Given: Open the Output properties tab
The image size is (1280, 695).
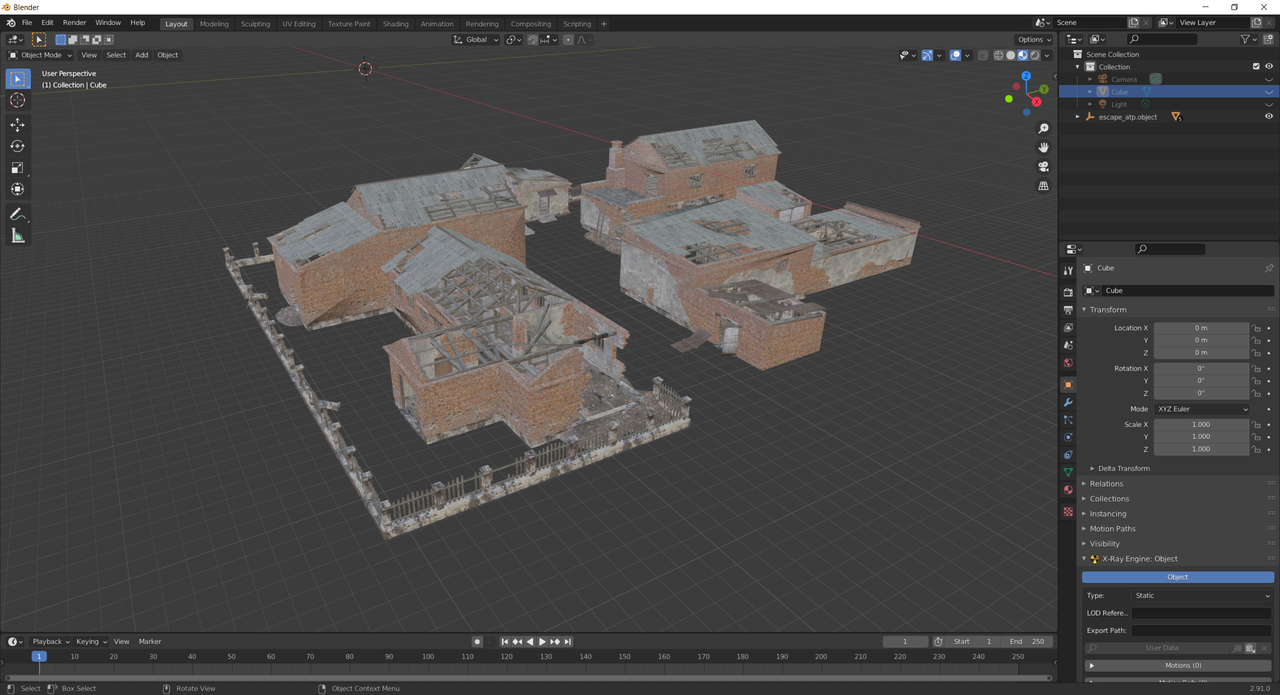Looking at the screenshot, I should coord(1068,310).
